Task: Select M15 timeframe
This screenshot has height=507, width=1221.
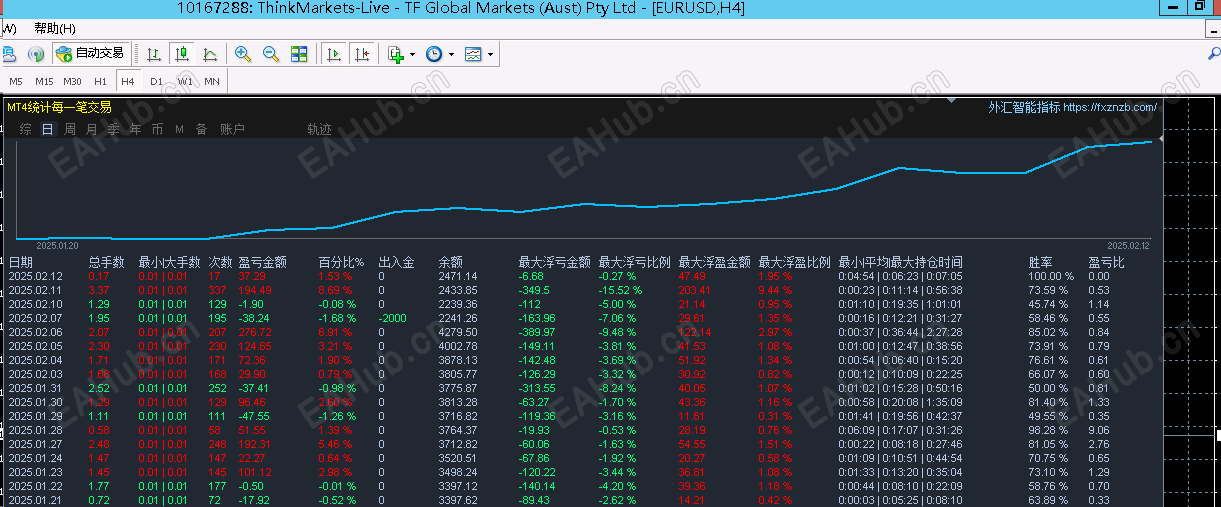Action: (x=44, y=81)
